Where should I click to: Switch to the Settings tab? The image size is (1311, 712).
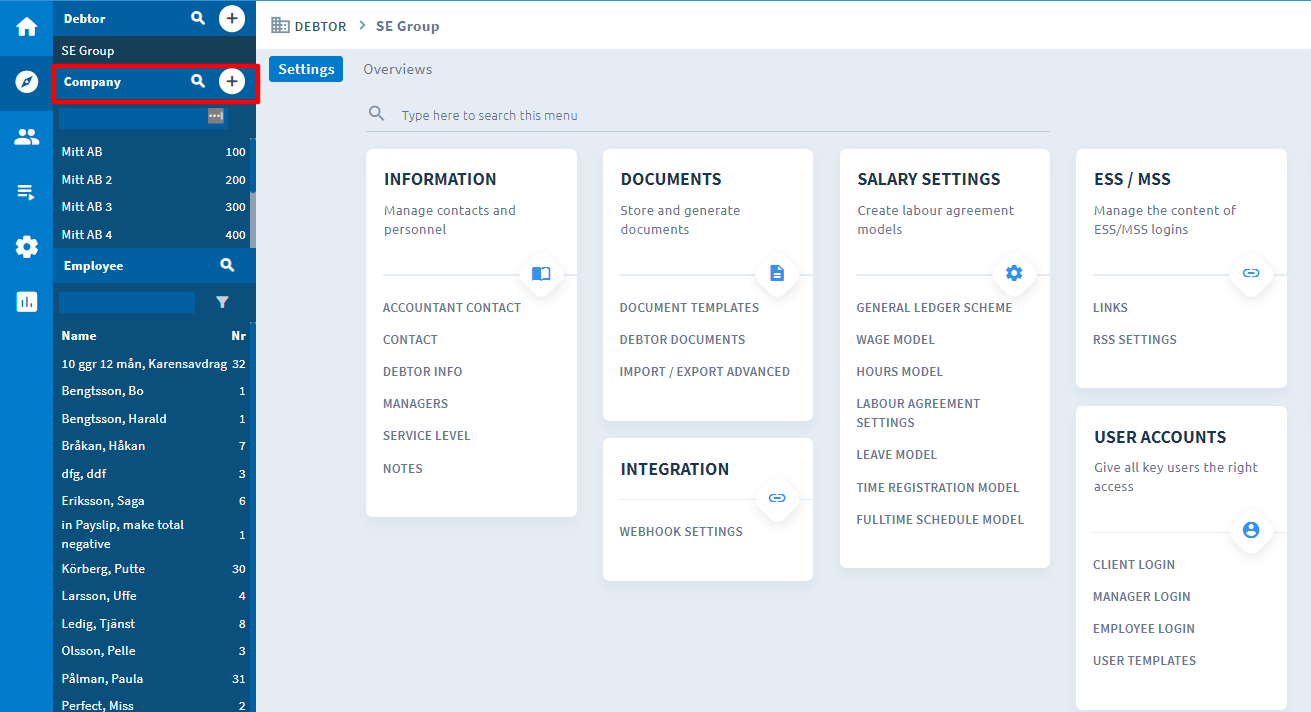click(306, 69)
